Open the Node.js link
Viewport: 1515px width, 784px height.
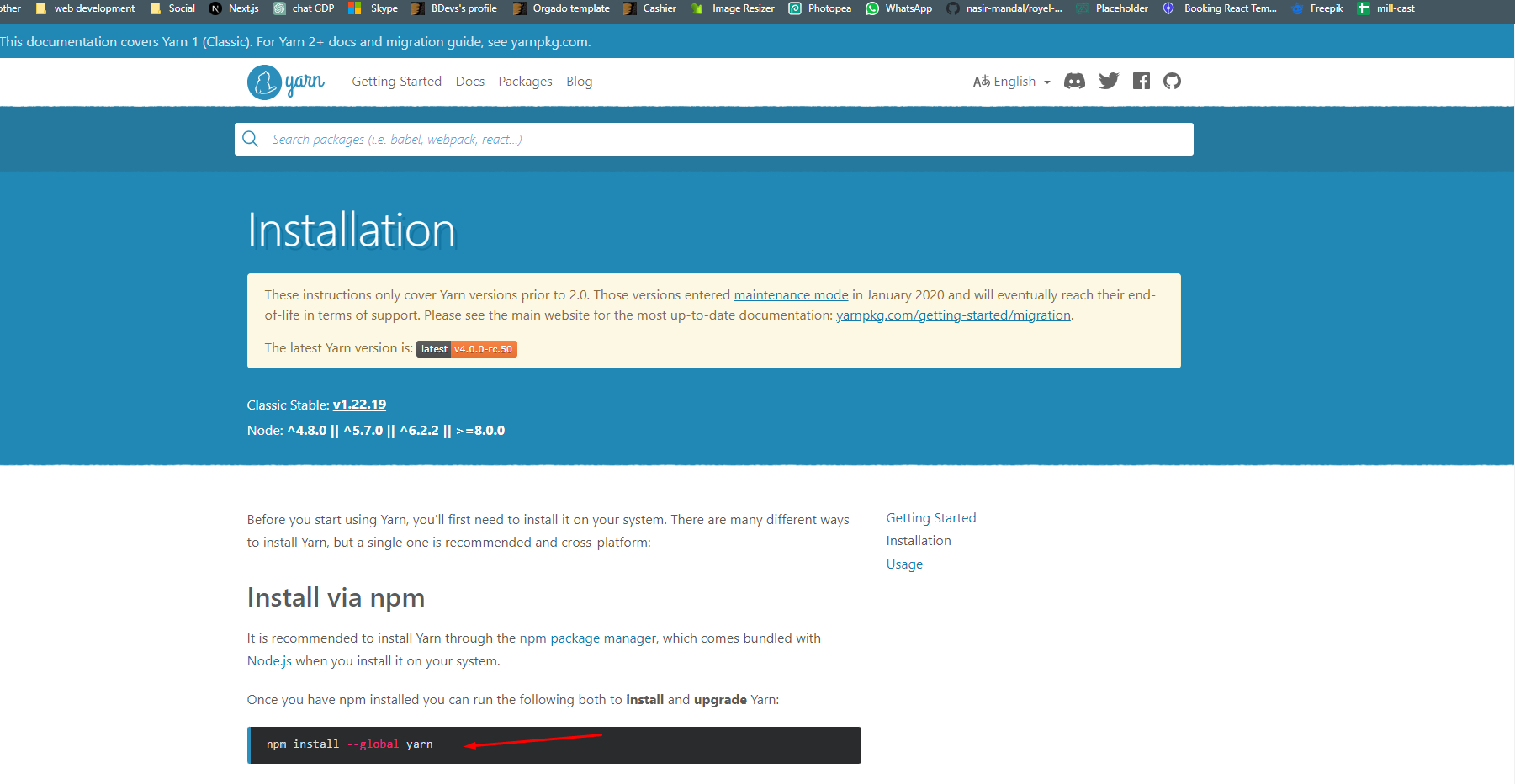pos(269,660)
